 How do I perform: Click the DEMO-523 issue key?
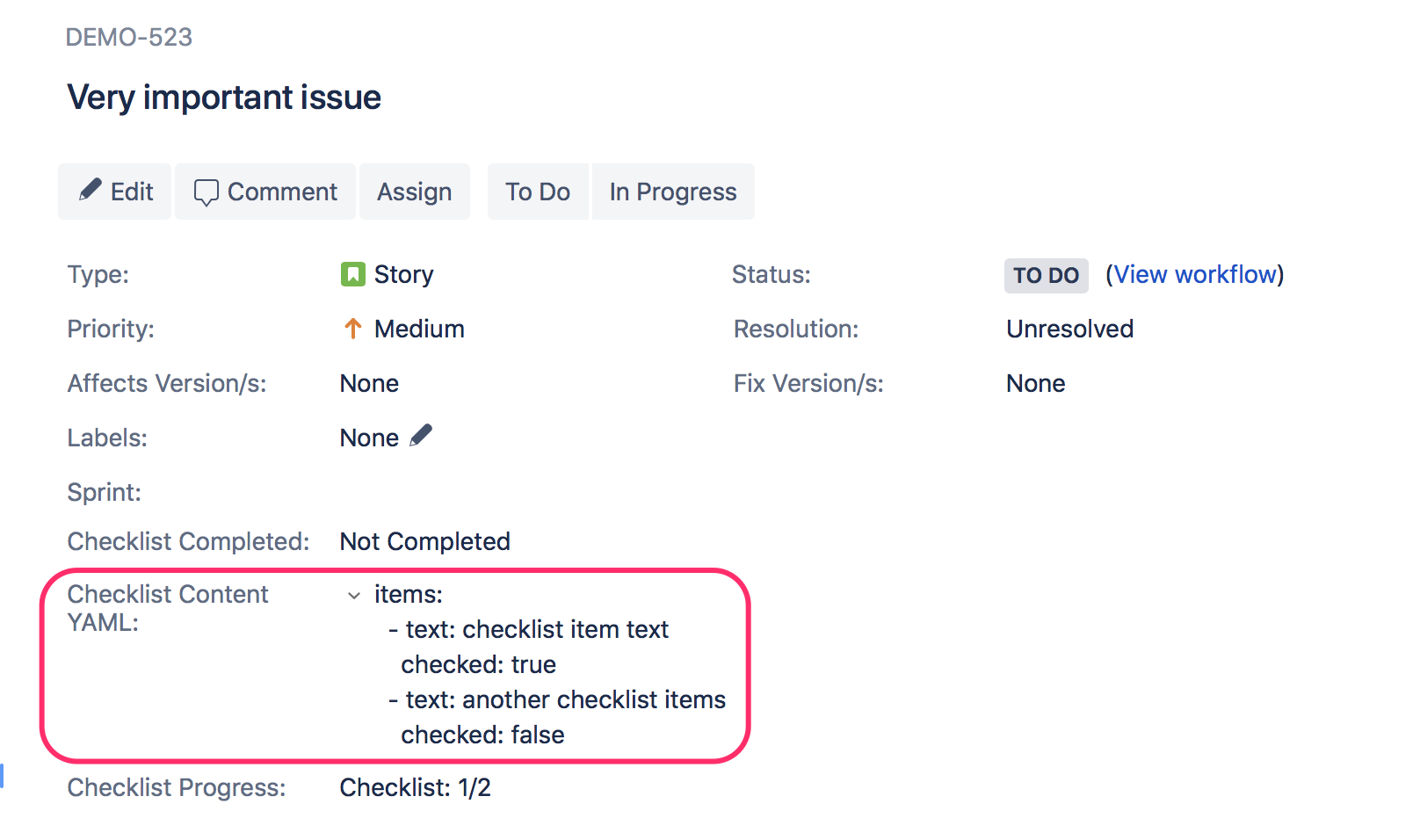(x=129, y=37)
